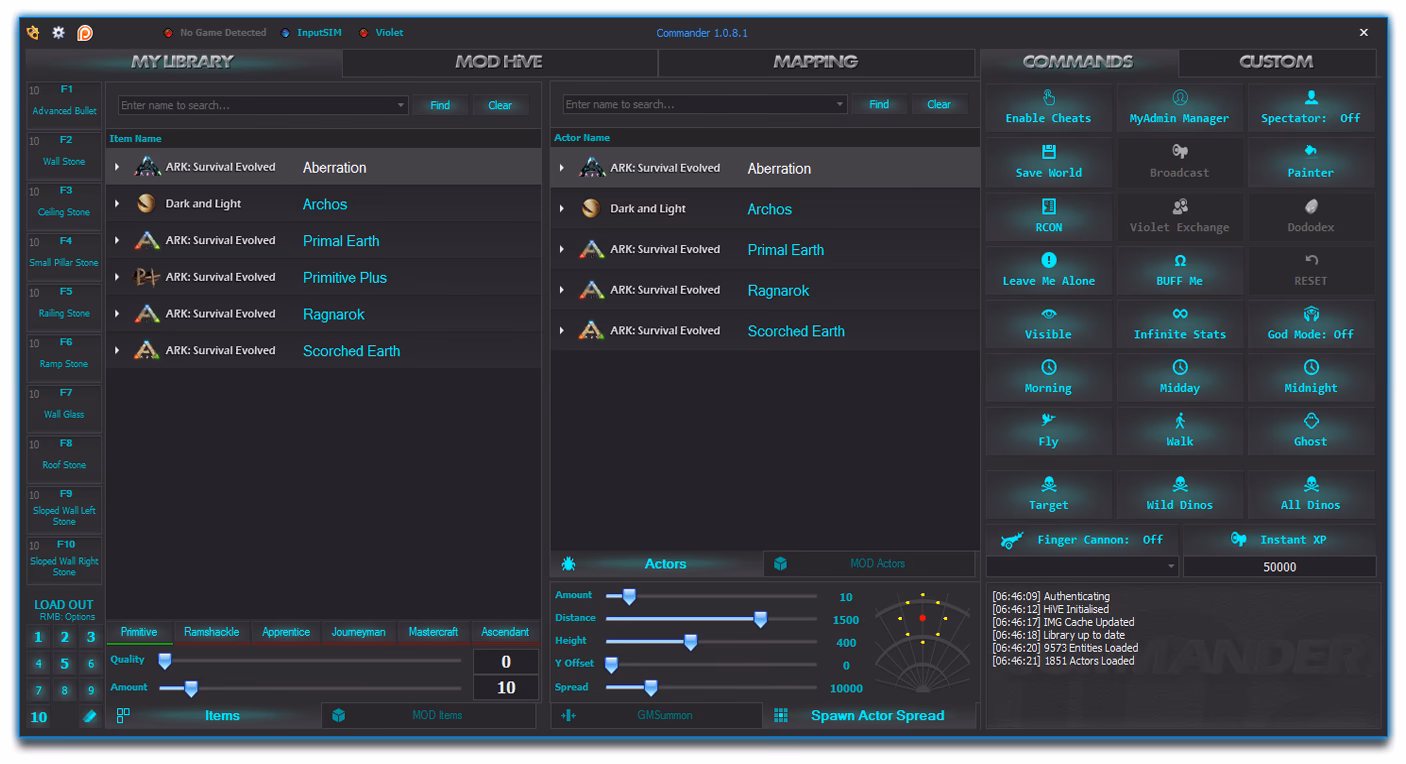Select the Mastercraft quality option
The width and height of the screenshot is (1406, 764).
coord(433,632)
